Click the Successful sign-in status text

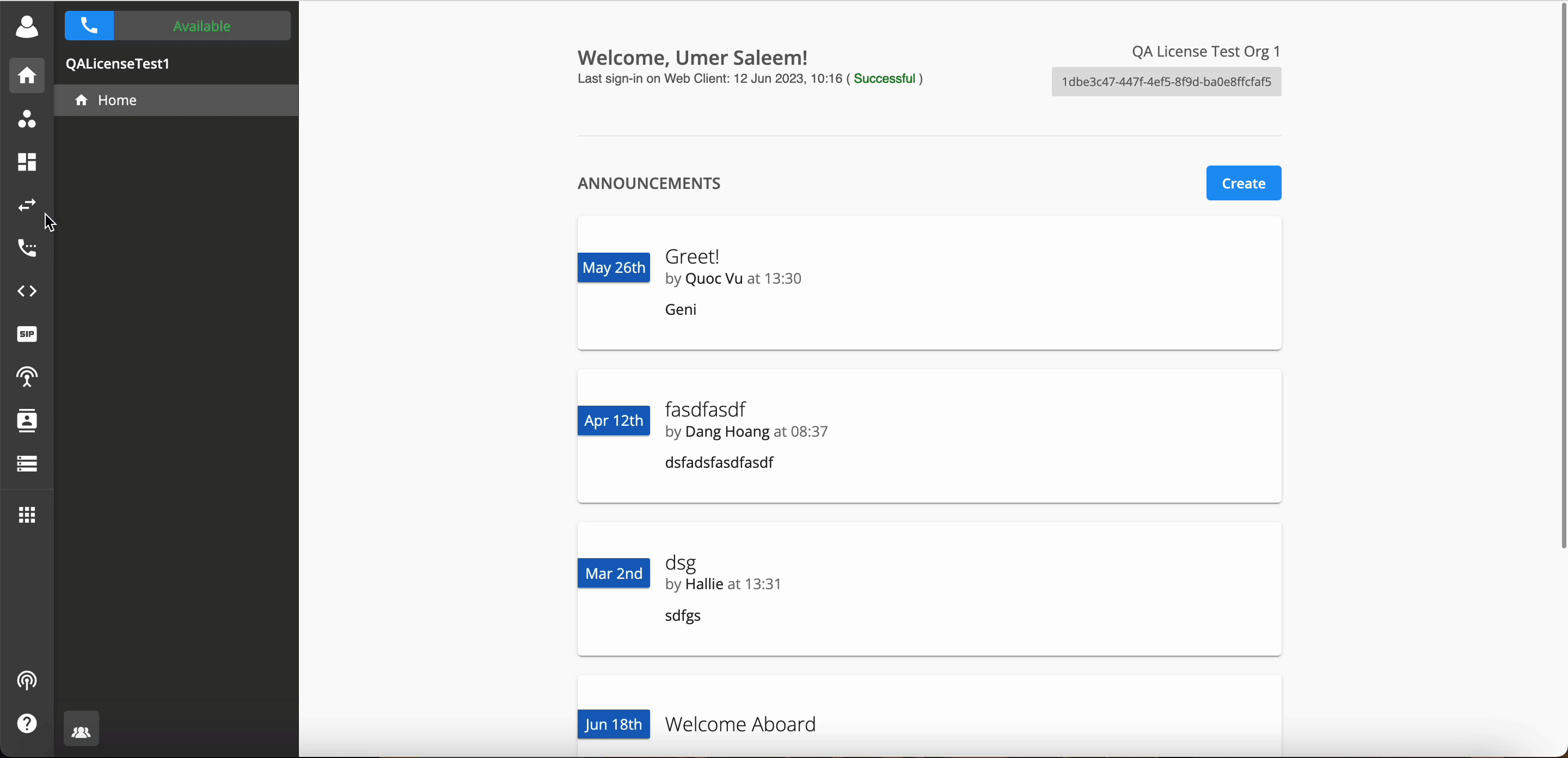(x=884, y=78)
